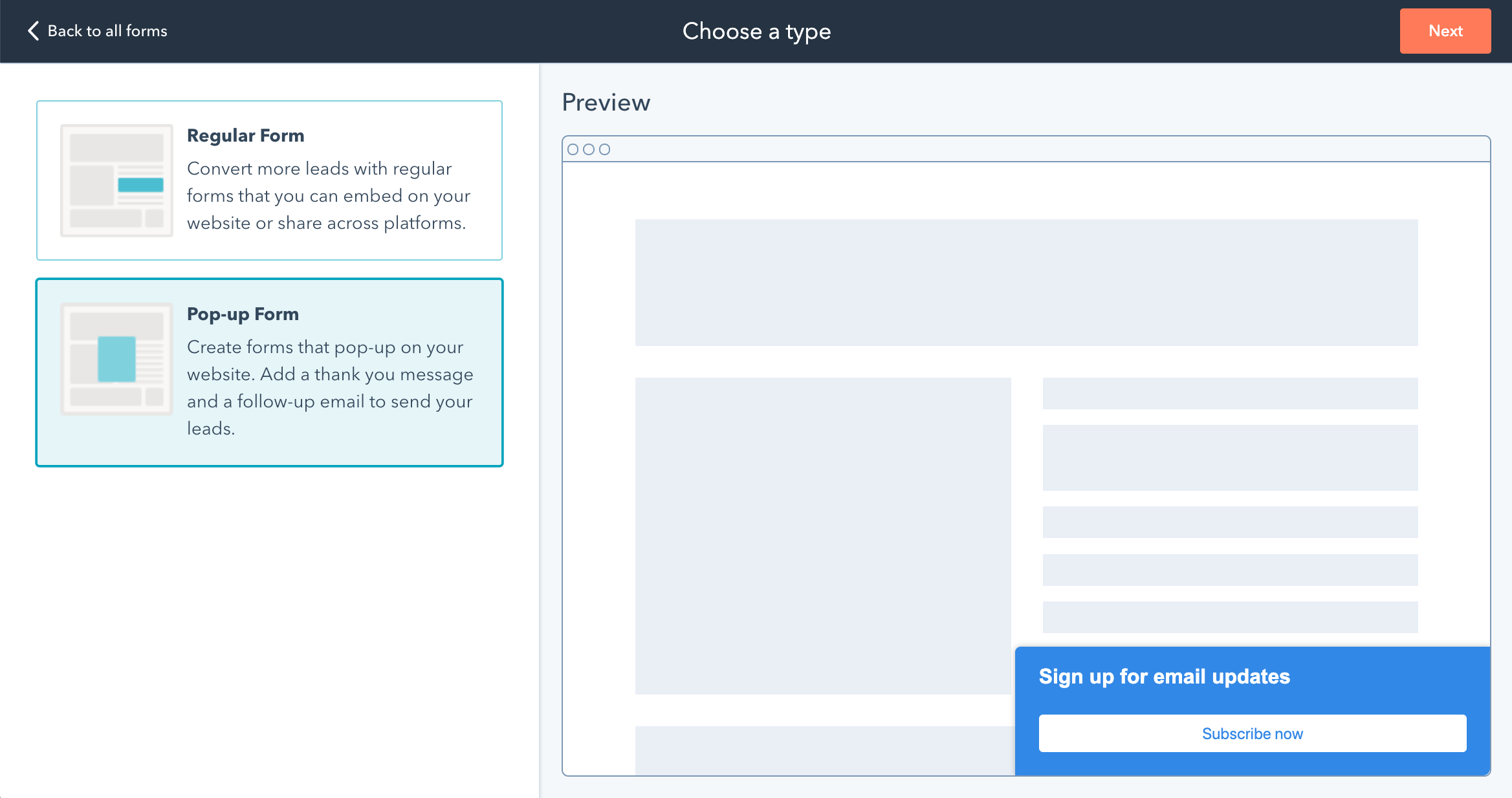The width and height of the screenshot is (1512, 798).
Task: Click the Sign up for email updates heading
Action: click(x=1164, y=676)
